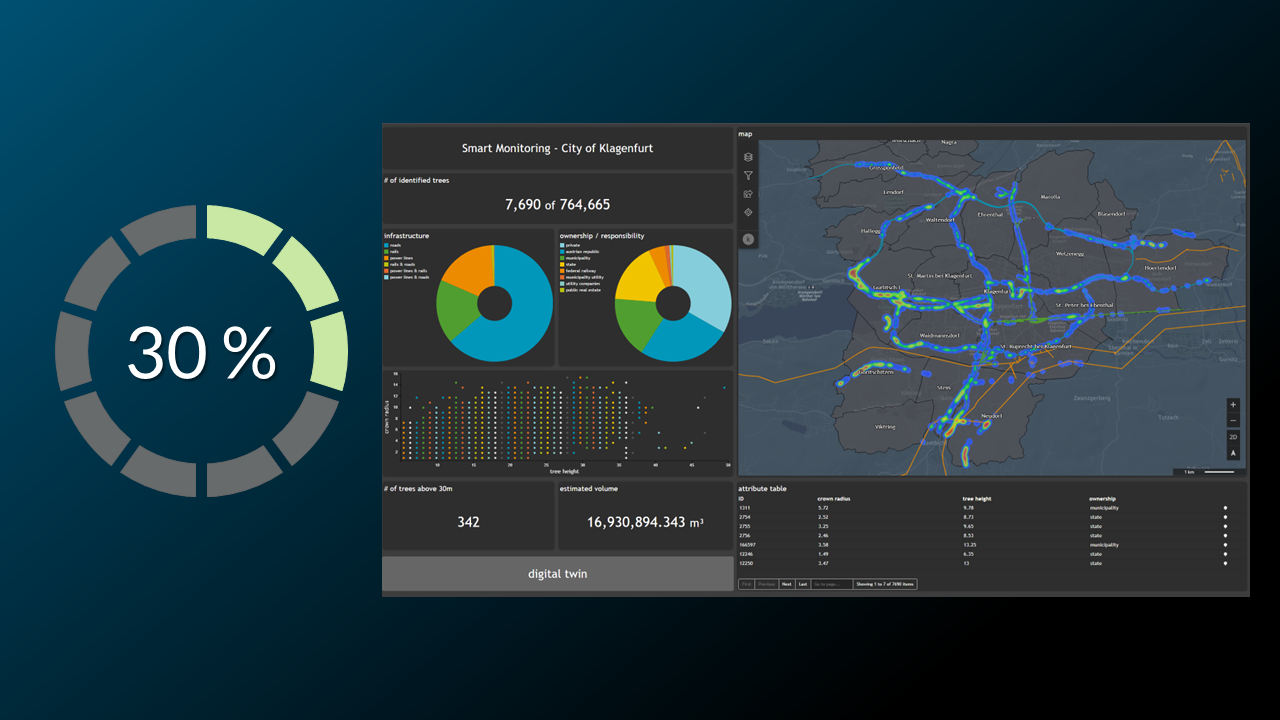Sort table by tree height column header
This screenshot has width=1280, height=720.
[976, 498]
